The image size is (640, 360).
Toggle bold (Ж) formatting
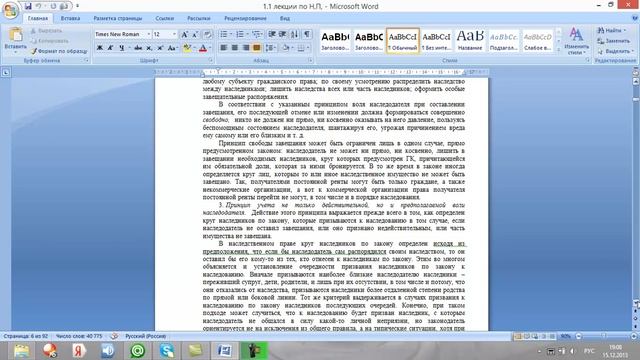point(100,48)
